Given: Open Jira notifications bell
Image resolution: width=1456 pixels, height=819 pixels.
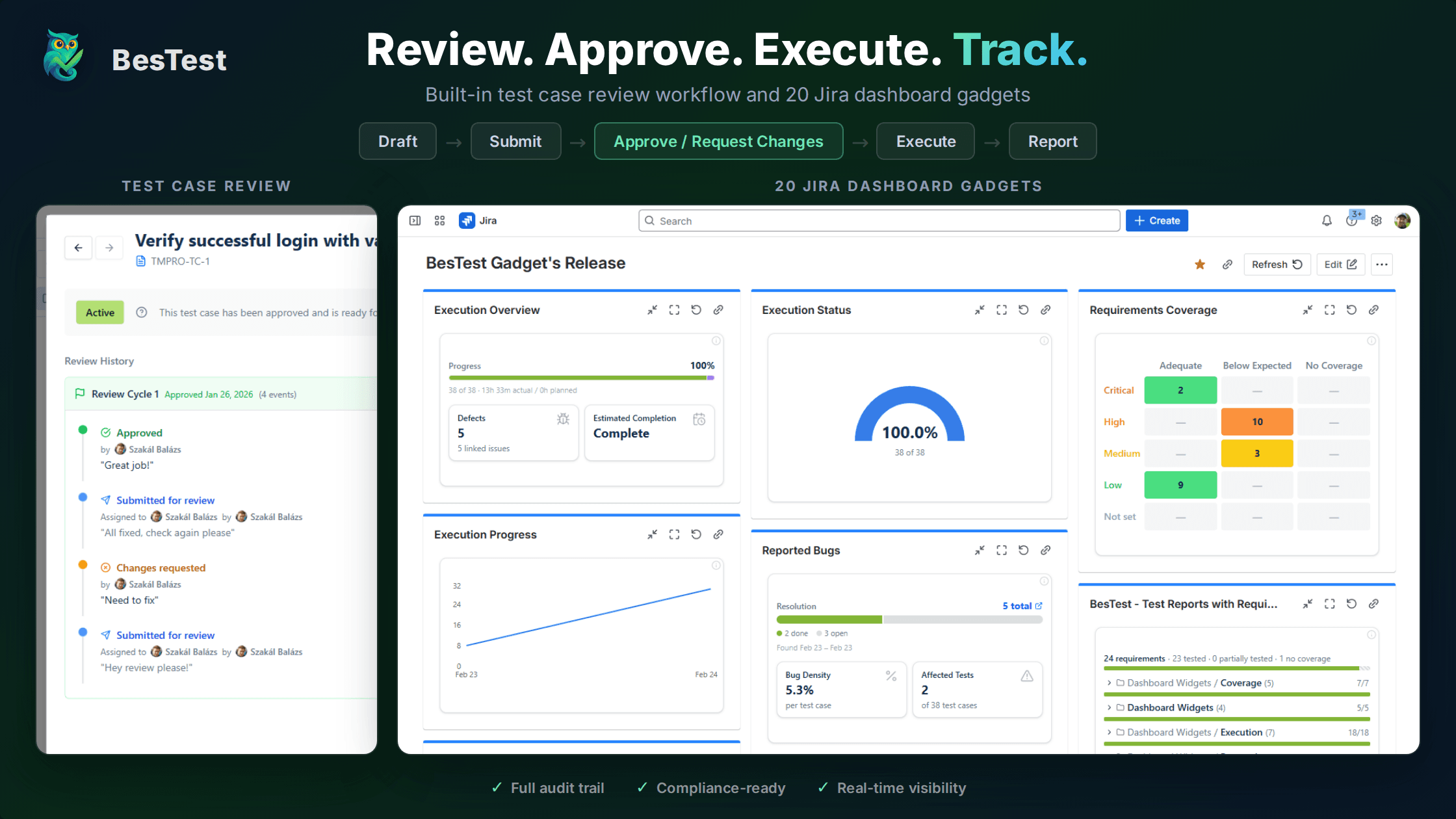Looking at the screenshot, I should coord(1327,220).
